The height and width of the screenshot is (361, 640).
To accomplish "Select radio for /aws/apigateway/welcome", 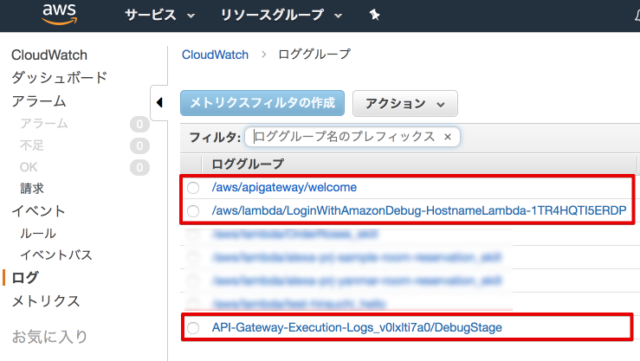I will pos(193,188).
